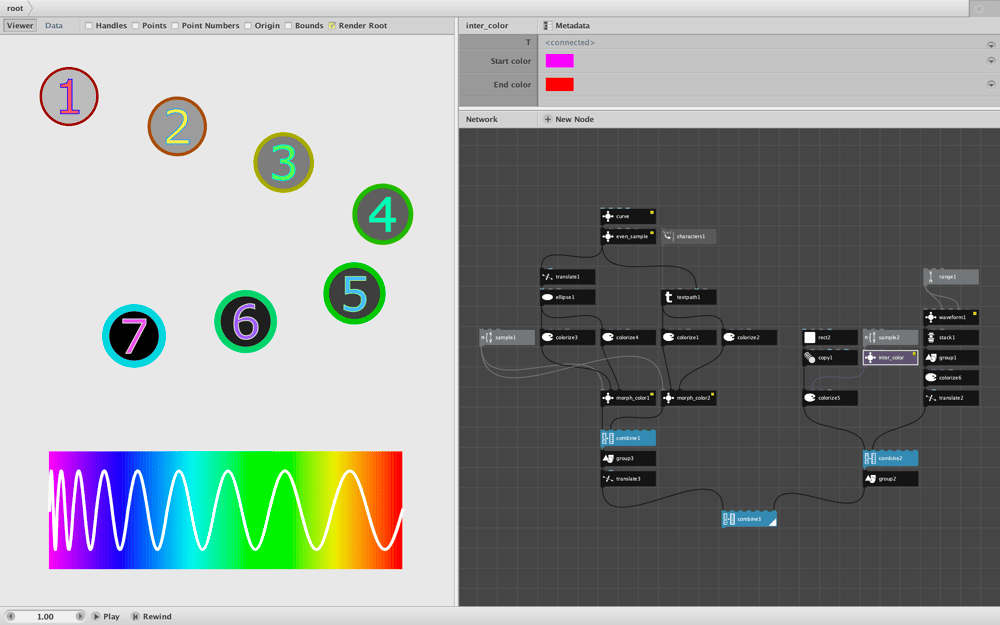Select the copy1 node
The image size is (1000, 625).
(x=830, y=358)
